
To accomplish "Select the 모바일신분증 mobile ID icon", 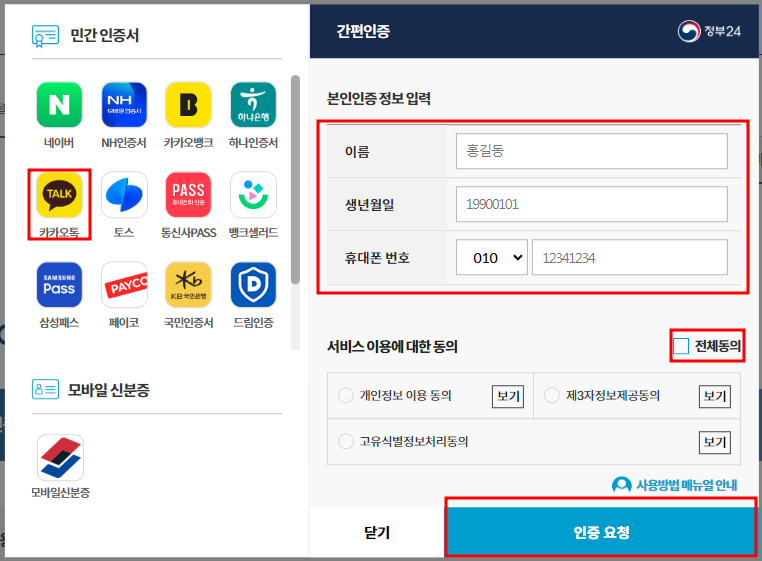I will (x=60, y=457).
